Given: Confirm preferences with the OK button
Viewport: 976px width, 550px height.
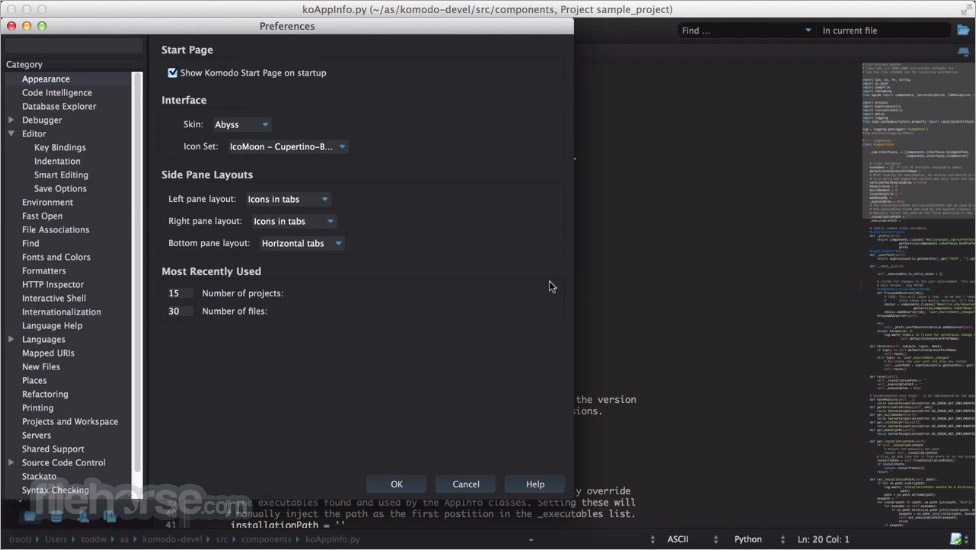Looking at the screenshot, I should click(396, 484).
